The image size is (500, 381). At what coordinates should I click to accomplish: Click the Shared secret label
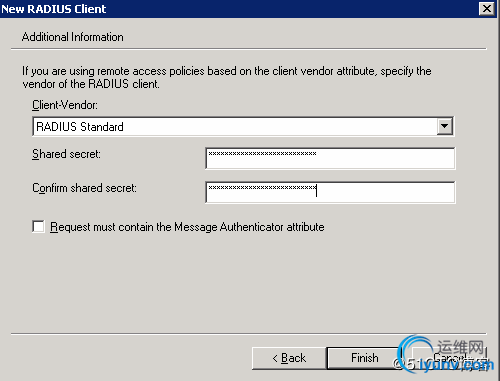[x=66, y=154]
